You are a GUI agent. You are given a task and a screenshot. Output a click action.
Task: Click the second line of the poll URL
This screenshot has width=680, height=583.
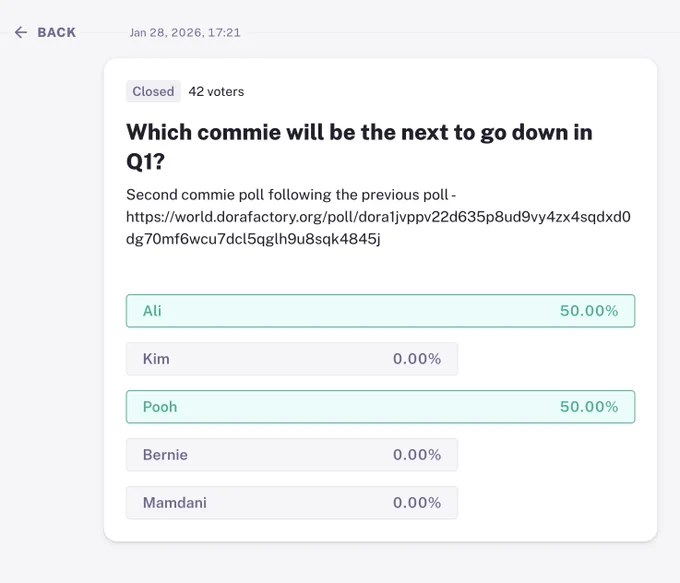[x=253, y=239]
